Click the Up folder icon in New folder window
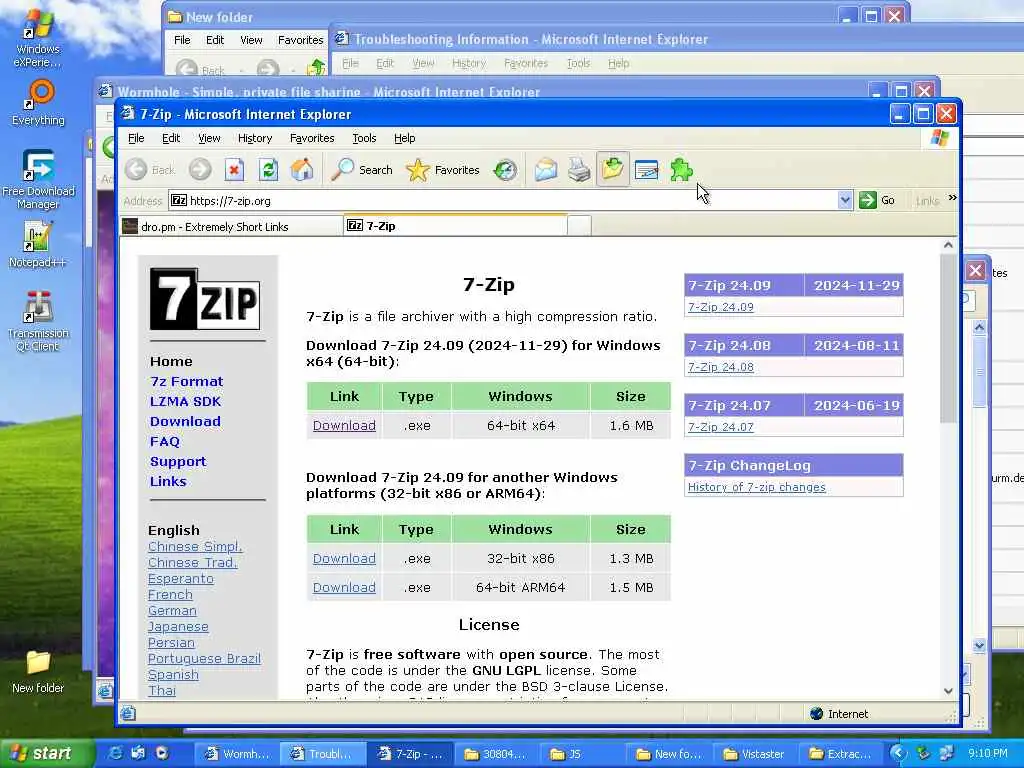Viewport: 1024px width, 768px height. pyautogui.click(x=317, y=67)
